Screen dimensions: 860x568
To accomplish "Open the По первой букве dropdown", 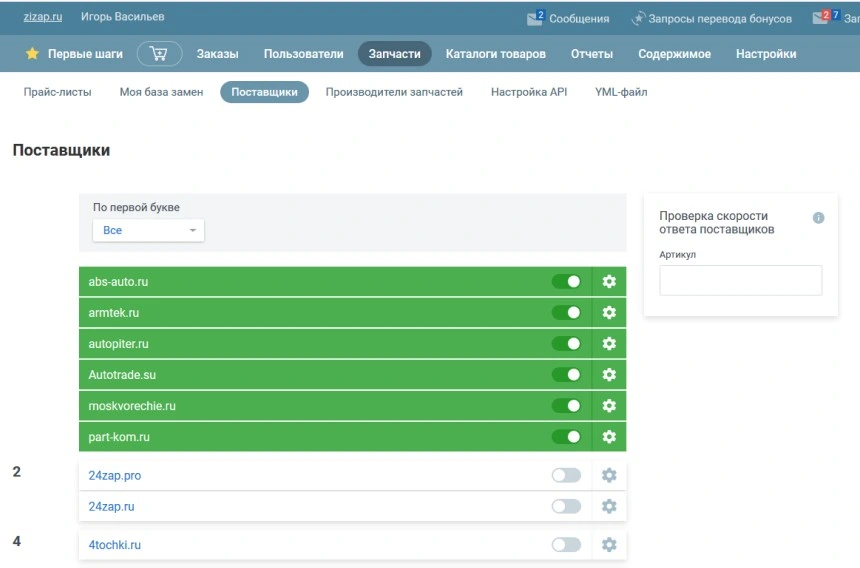I will [149, 230].
